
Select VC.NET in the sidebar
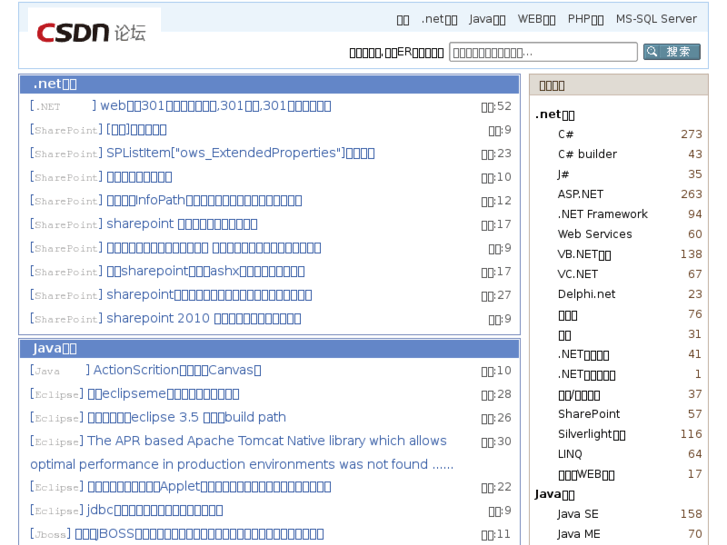578,274
